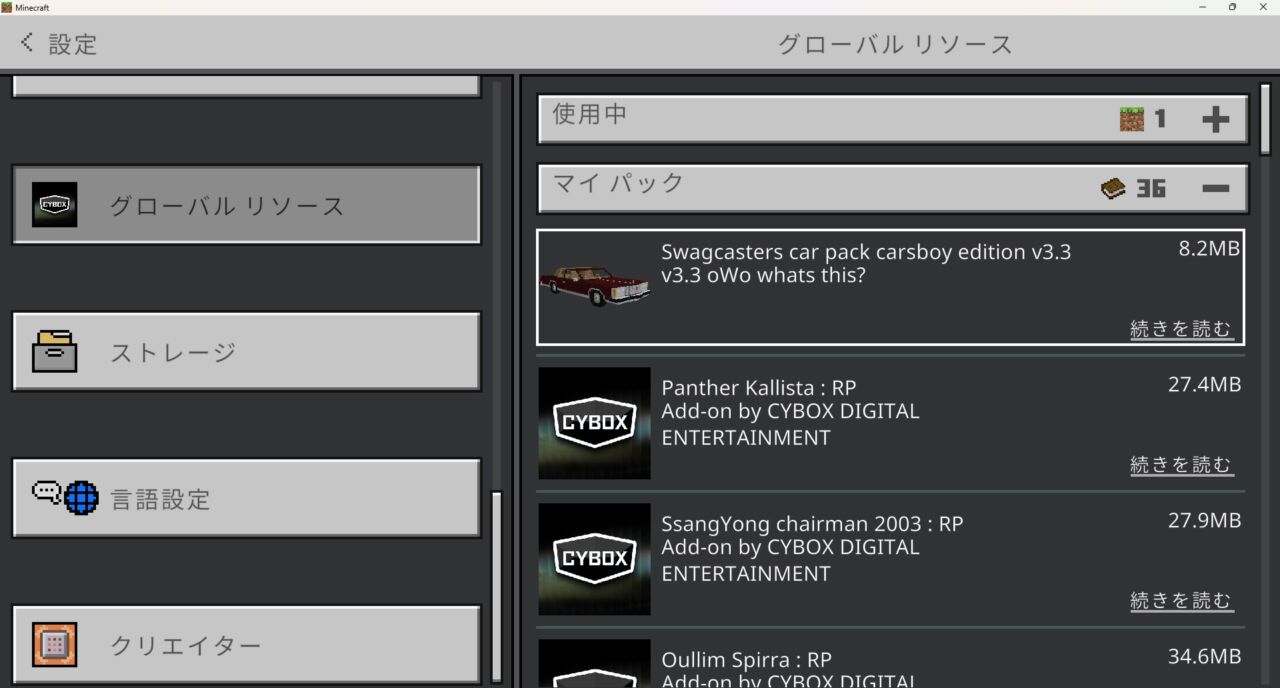Click the grass block icon in 使用中 header
The image size is (1280, 688).
pyautogui.click(x=1134, y=118)
